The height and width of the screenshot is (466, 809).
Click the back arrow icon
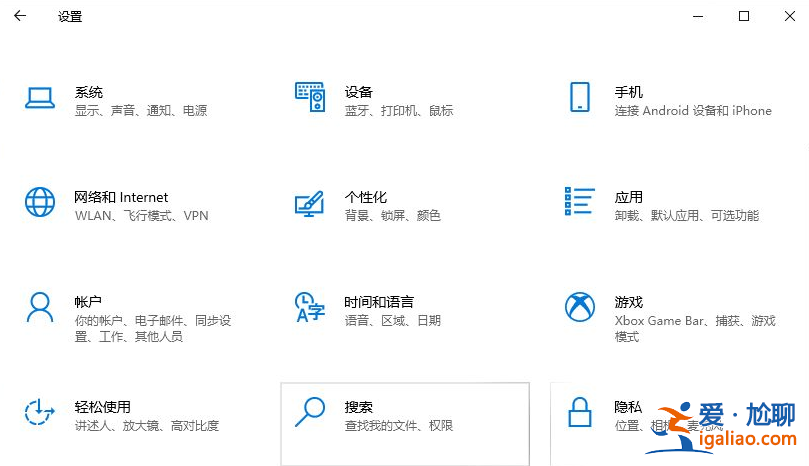20,16
